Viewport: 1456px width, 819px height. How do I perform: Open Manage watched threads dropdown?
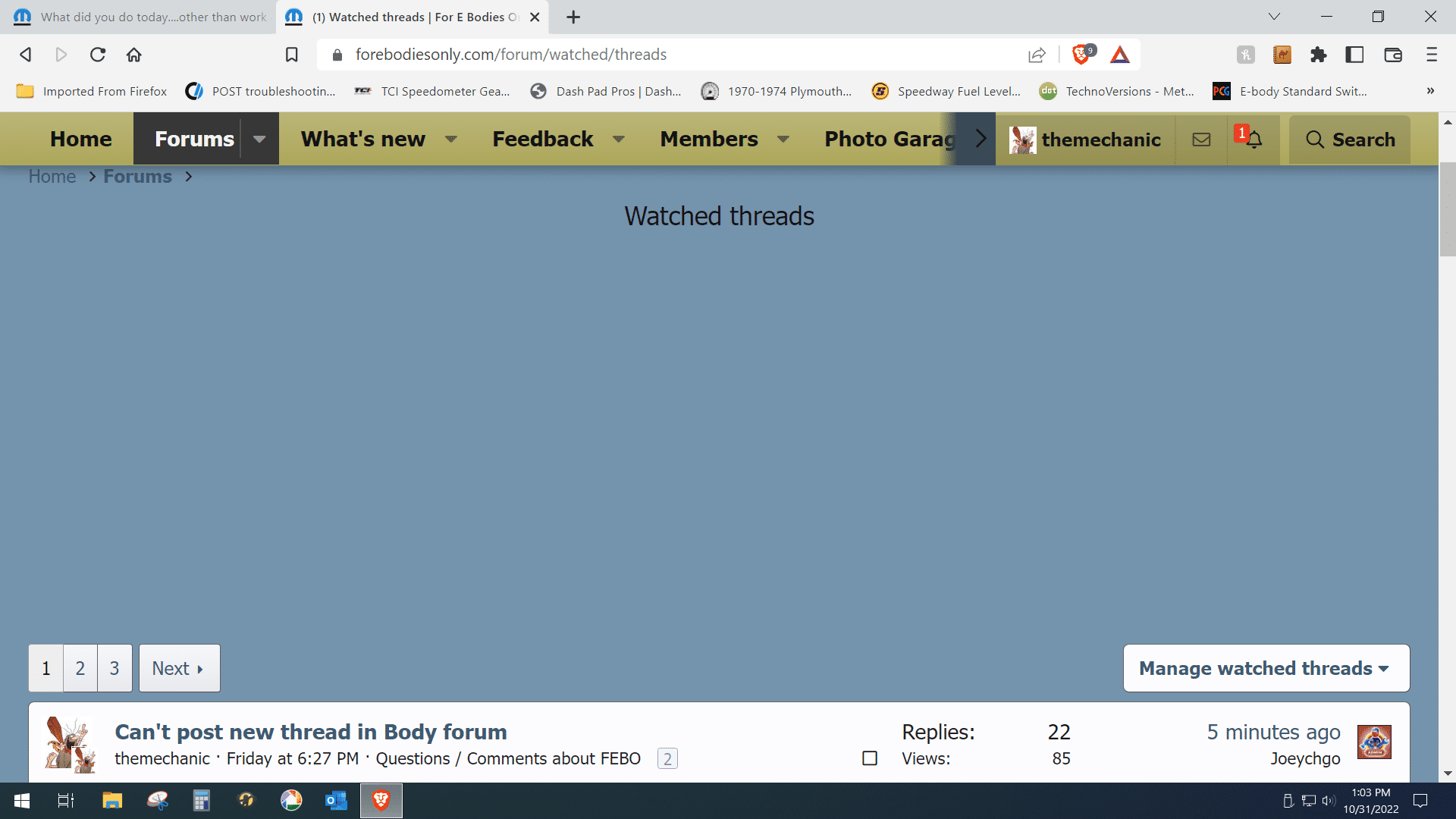pyautogui.click(x=1266, y=668)
